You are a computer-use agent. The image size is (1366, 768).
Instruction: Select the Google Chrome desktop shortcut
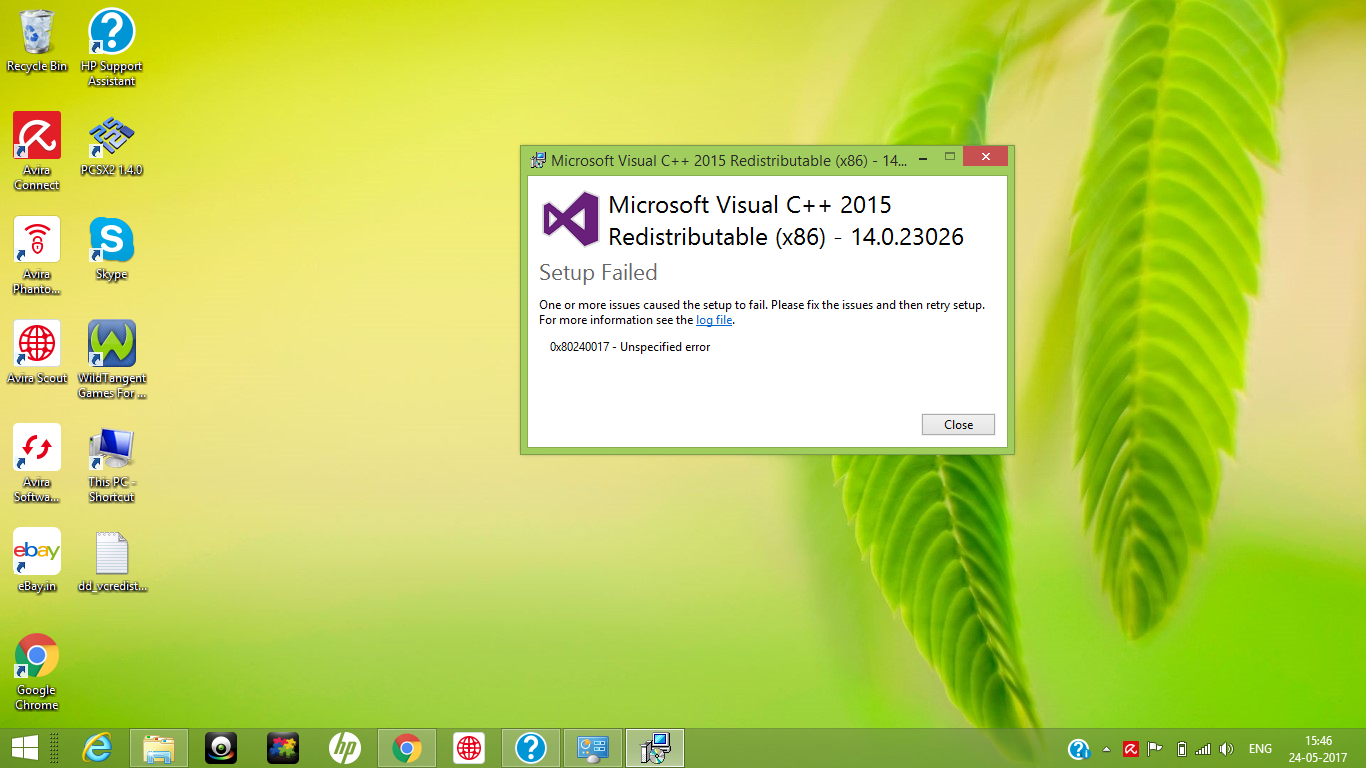(x=37, y=671)
